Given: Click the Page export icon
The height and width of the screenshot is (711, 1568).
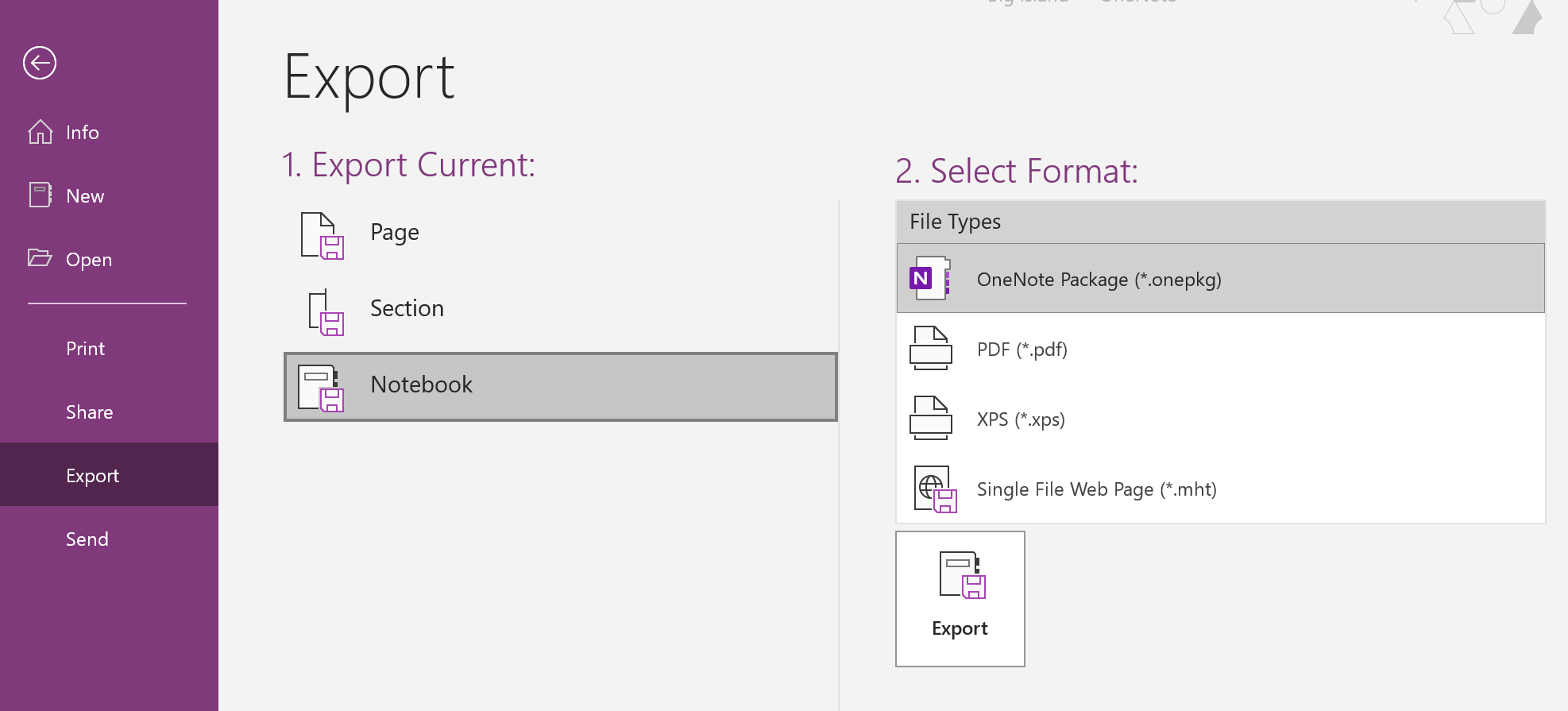Looking at the screenshot, I should [x=322, y=235].
